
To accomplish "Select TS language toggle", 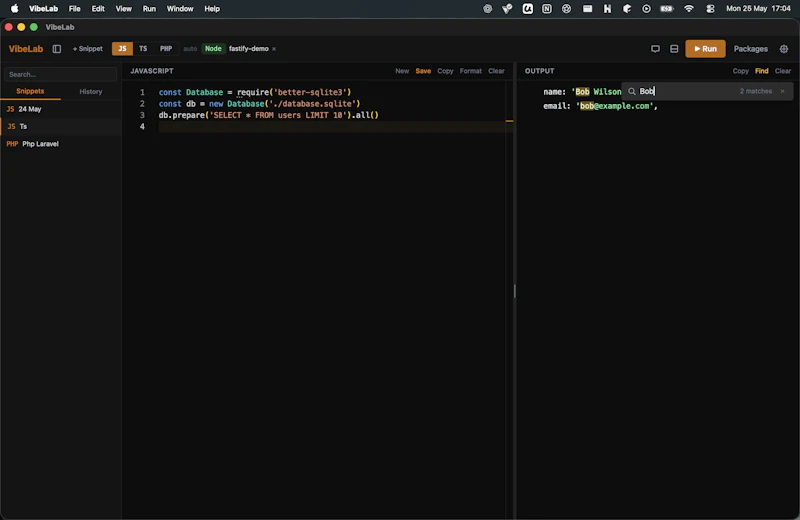I will (x=143, y=48).
